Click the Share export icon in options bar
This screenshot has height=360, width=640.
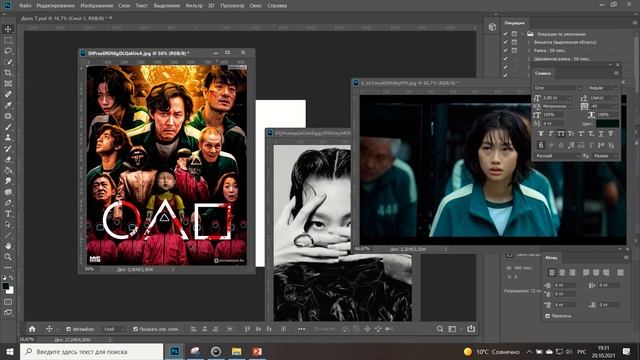click(x=471, y=329)
